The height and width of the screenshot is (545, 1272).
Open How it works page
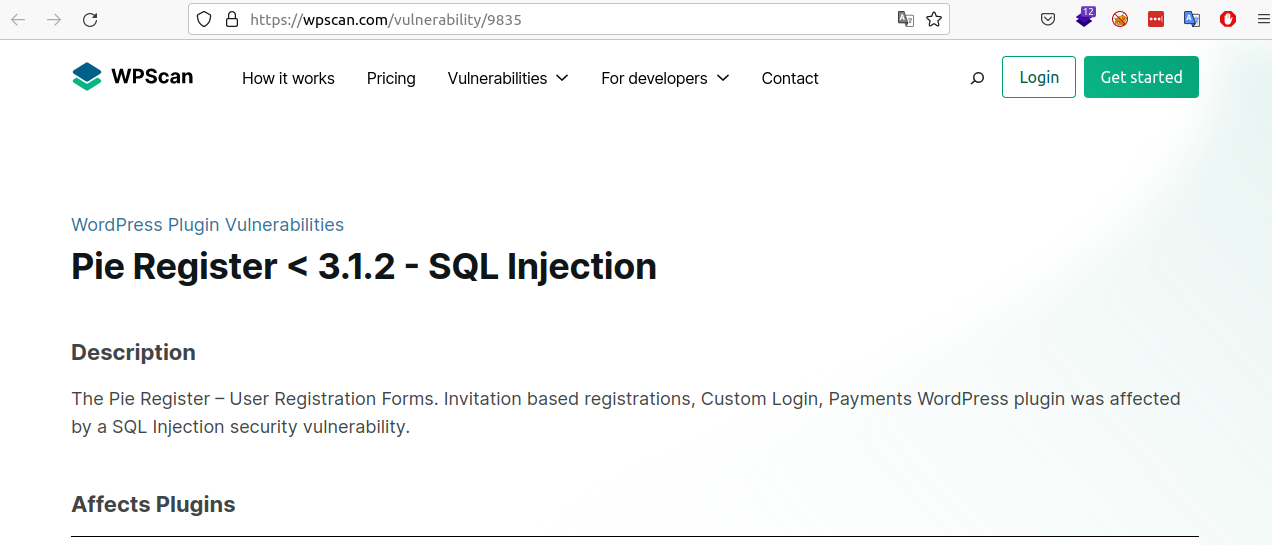point(288,78)
